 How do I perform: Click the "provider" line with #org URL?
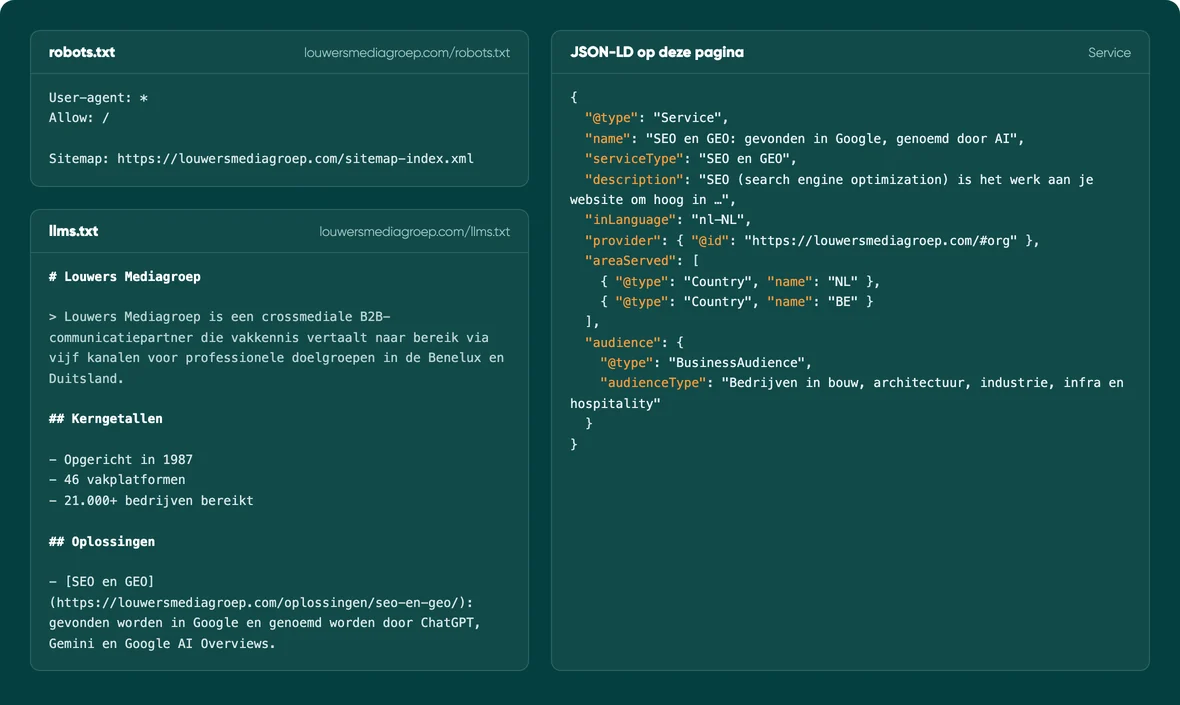tap(811, 241)
